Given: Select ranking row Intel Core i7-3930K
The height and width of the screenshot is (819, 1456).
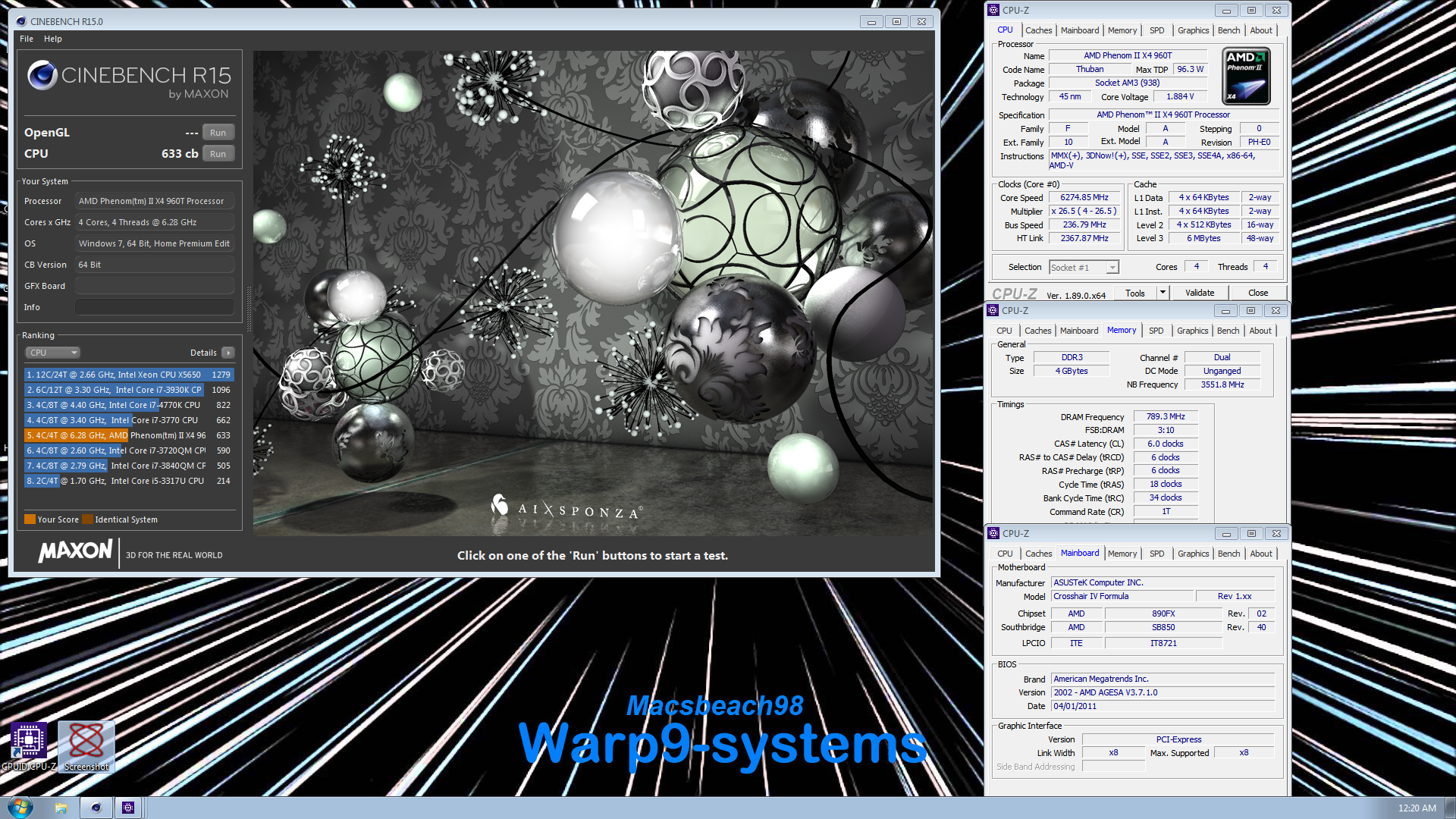Looking at the screenshot, I should point(129,390).
